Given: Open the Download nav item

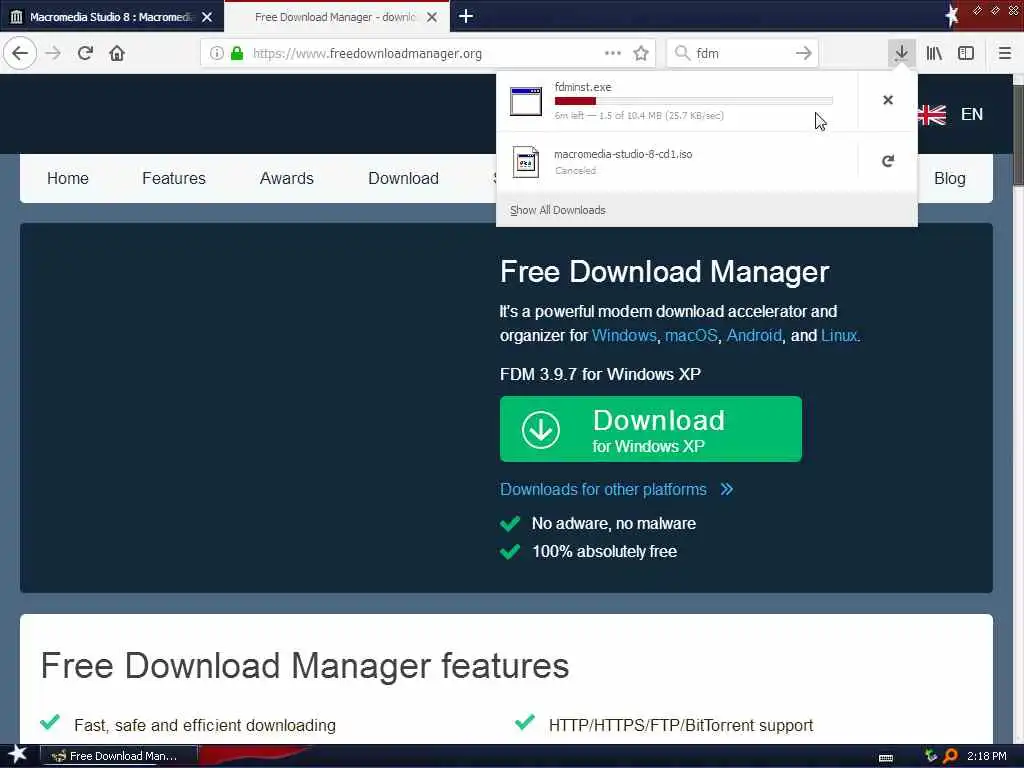Looking at the screenshot, I should pos(404,178).
